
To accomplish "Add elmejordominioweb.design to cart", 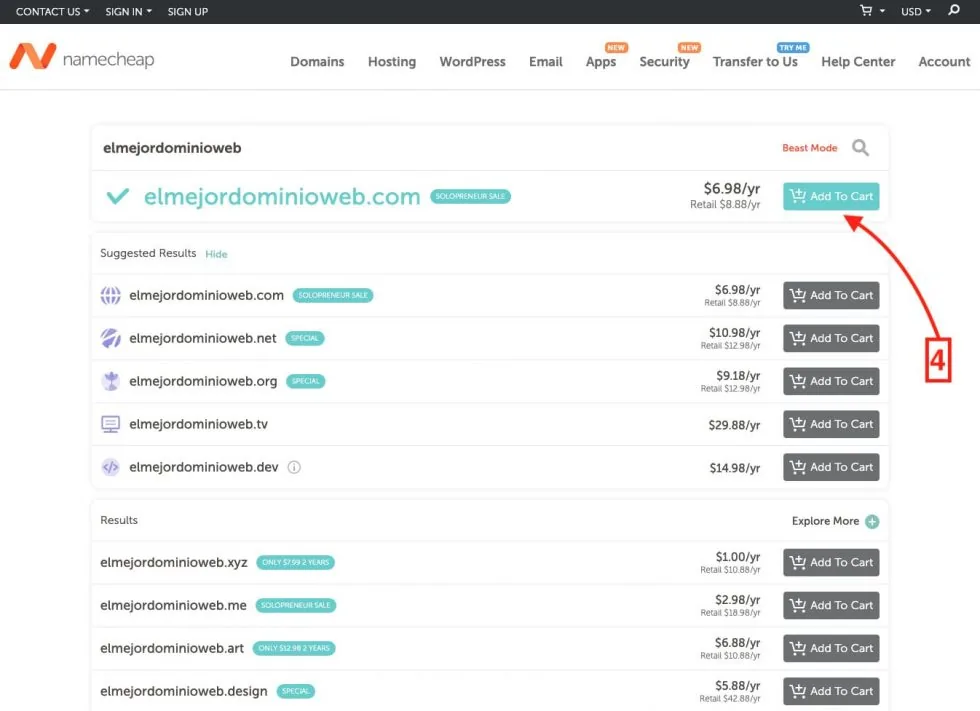I will point(831,691).
